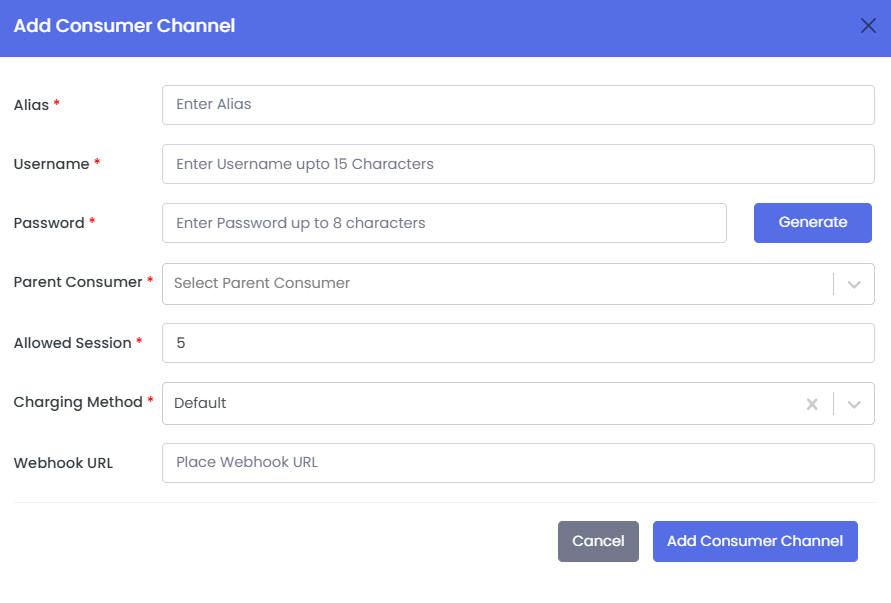Click the Charging Method label
The width and height of the screenshot is (891, 603).
point(78,402)
